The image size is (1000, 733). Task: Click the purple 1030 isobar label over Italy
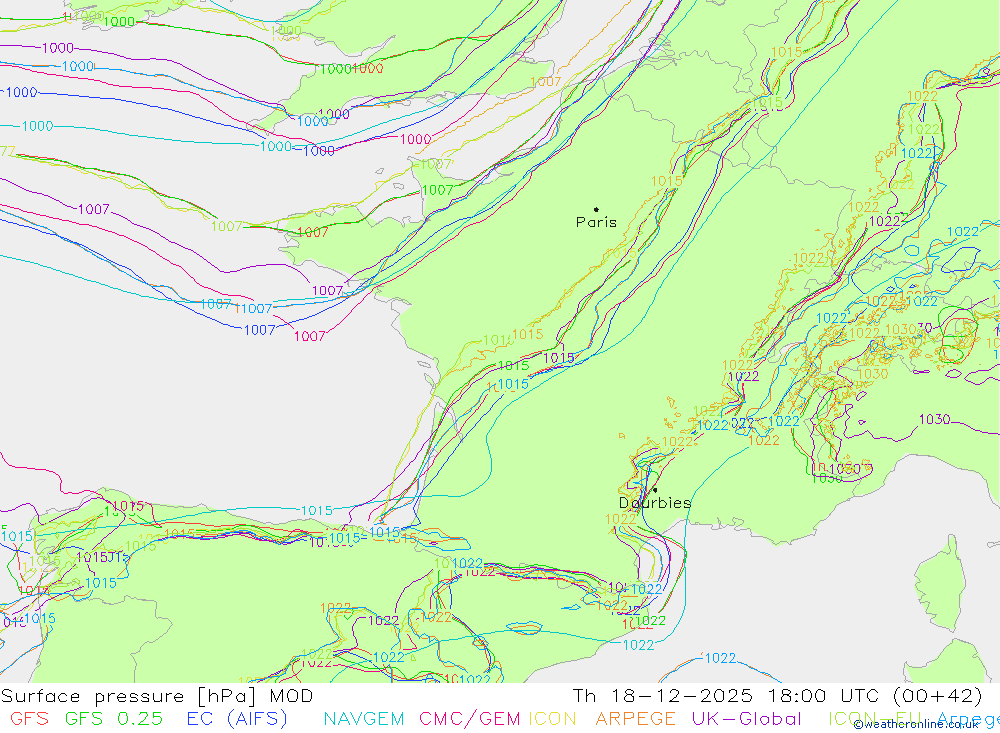coord(934,419)
